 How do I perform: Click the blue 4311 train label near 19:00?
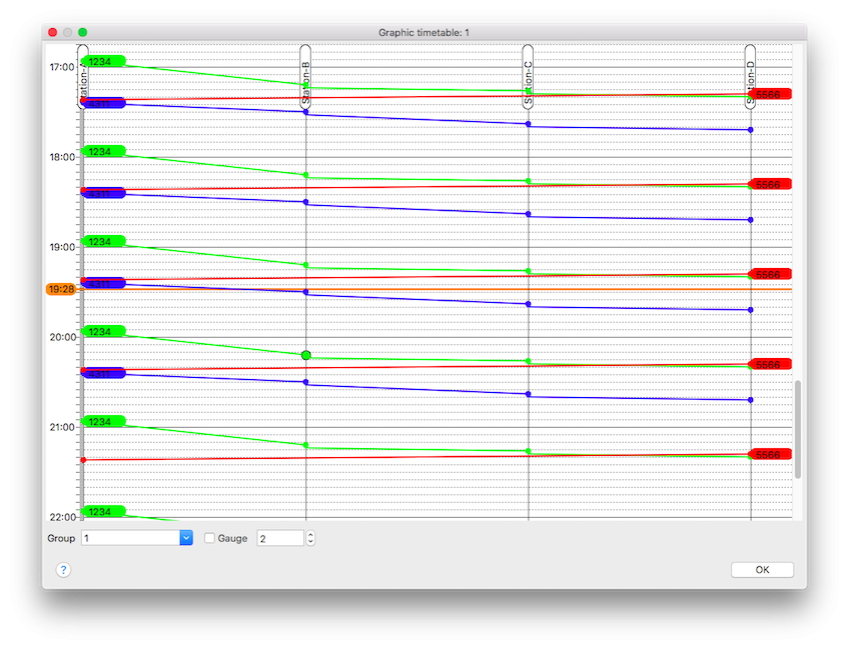pos(102,284)
